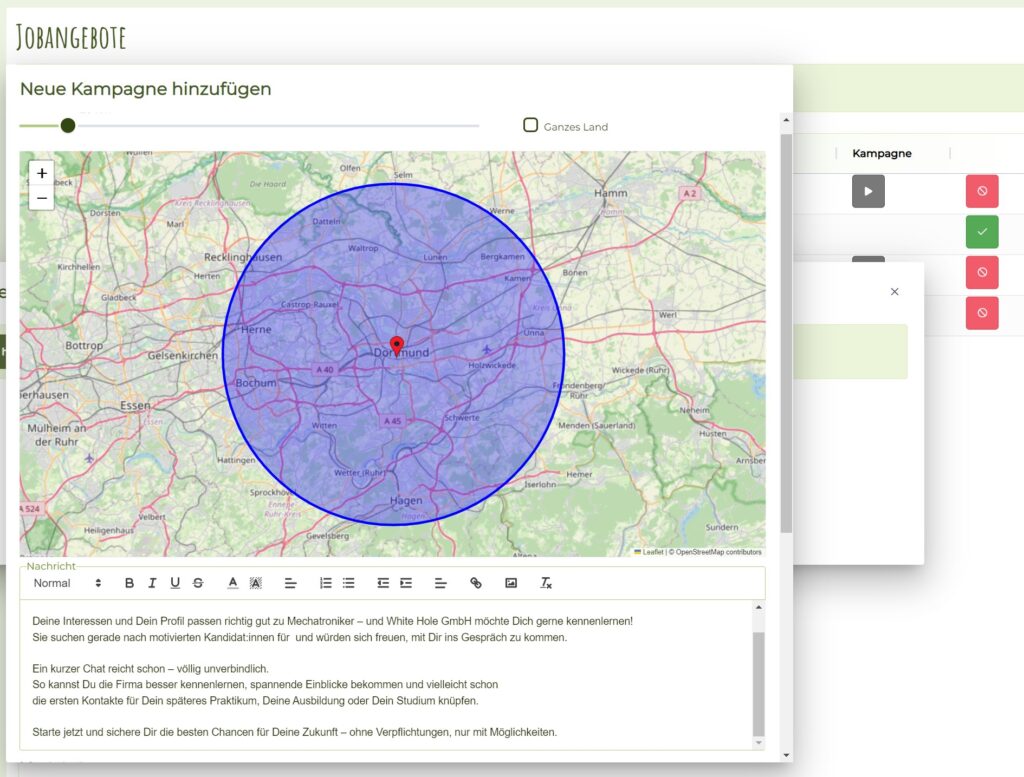This screenshot has height=777, width=1024.
Task: Zoom out of the map
Action: click(42, 198)
